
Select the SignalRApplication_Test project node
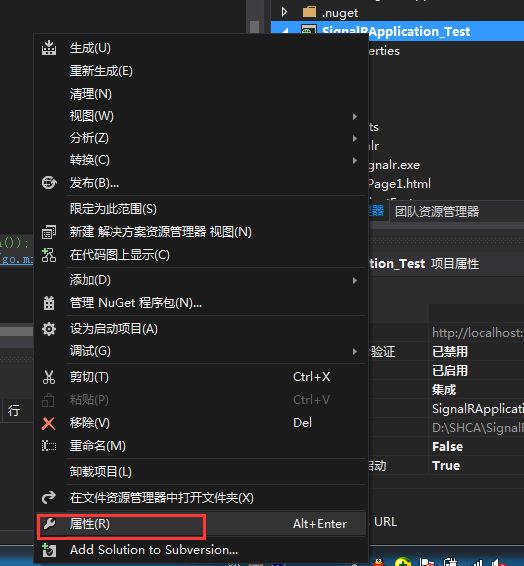[x=396, y=31]
